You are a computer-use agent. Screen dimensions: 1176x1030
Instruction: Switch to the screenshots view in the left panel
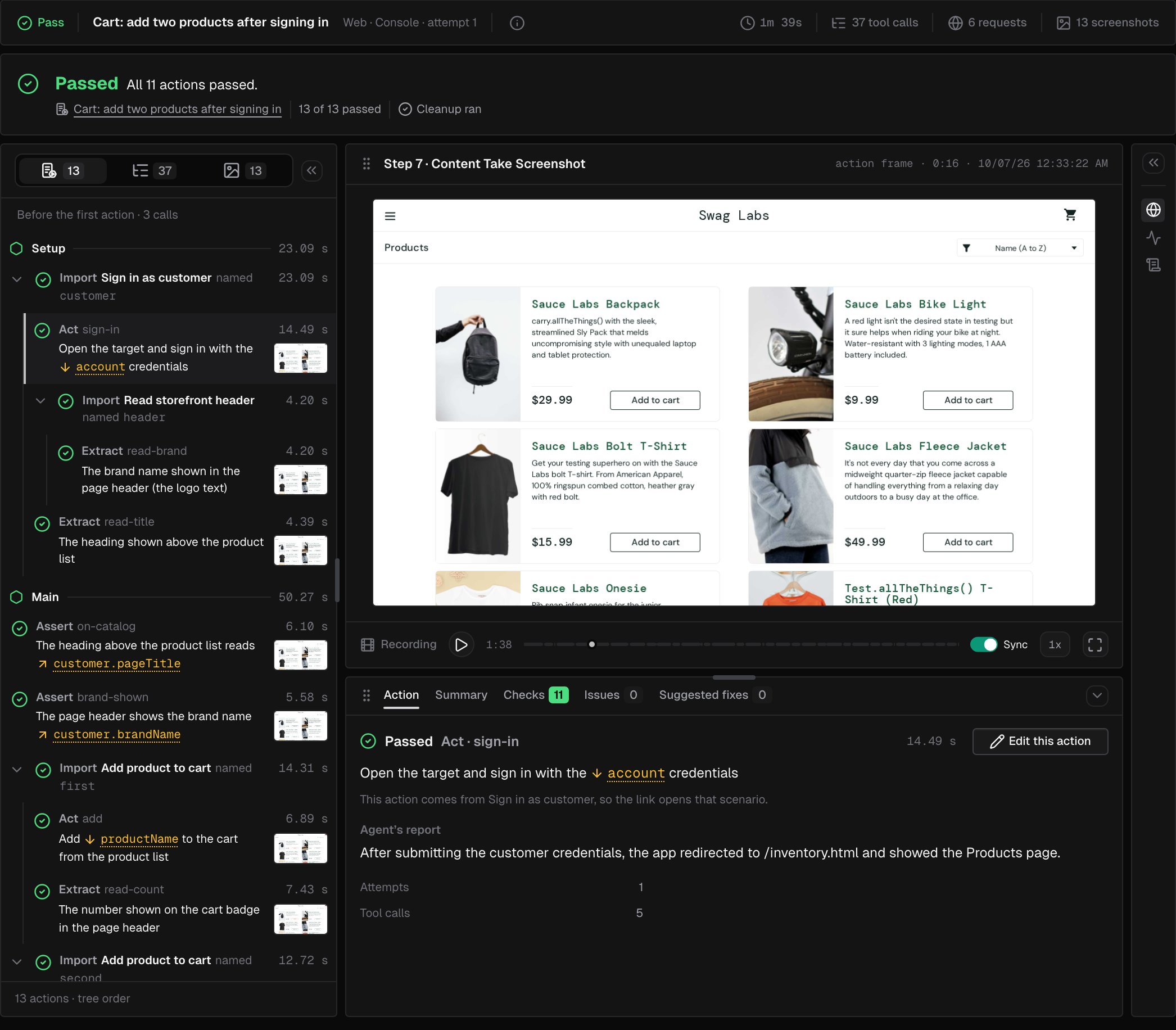pyautogui.click(x=245, y=171)
